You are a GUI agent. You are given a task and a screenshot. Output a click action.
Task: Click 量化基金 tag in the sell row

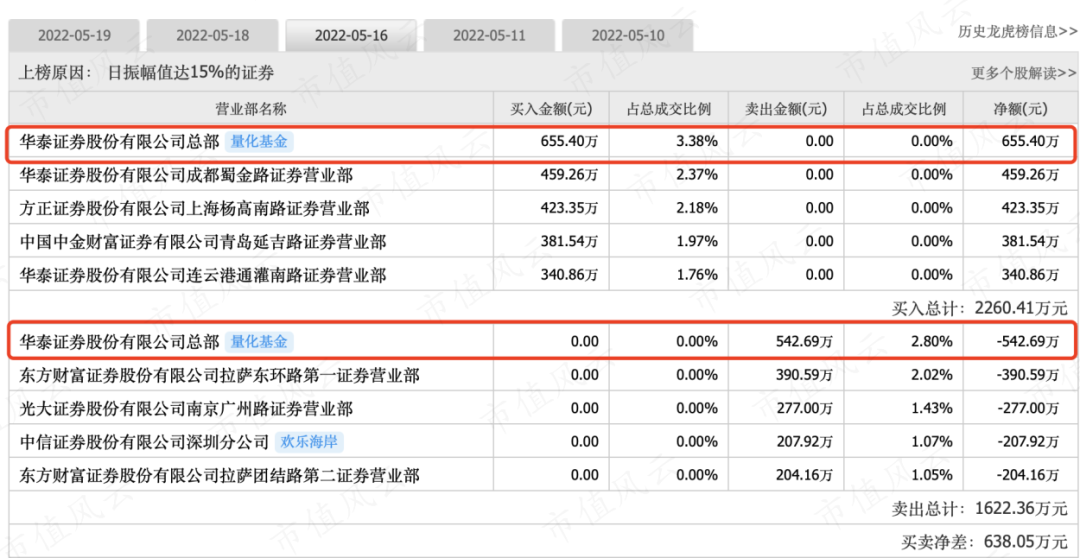(259, 341)
